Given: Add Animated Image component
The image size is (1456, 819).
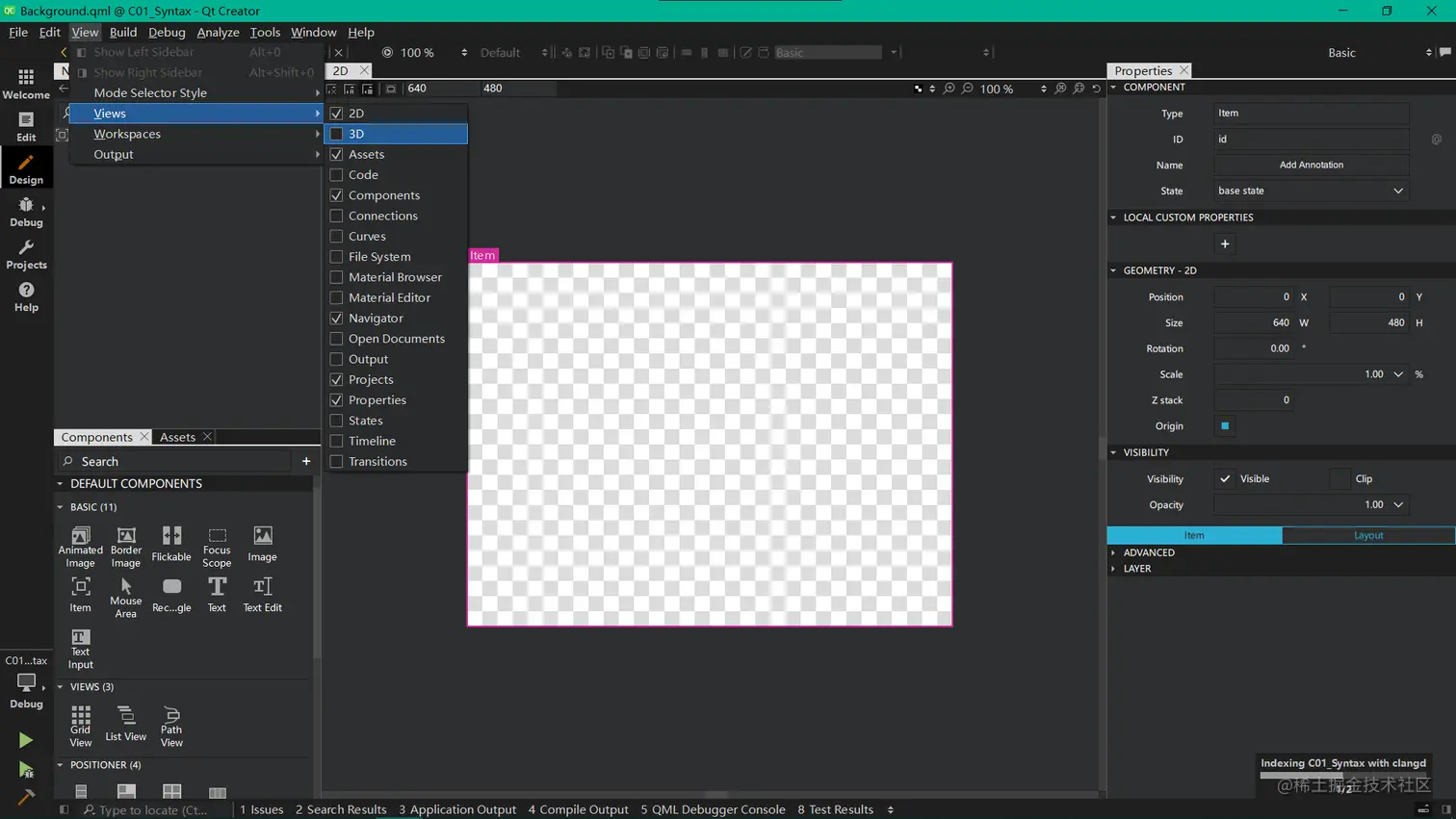Looking at the screenshot, I should point(80,547).
